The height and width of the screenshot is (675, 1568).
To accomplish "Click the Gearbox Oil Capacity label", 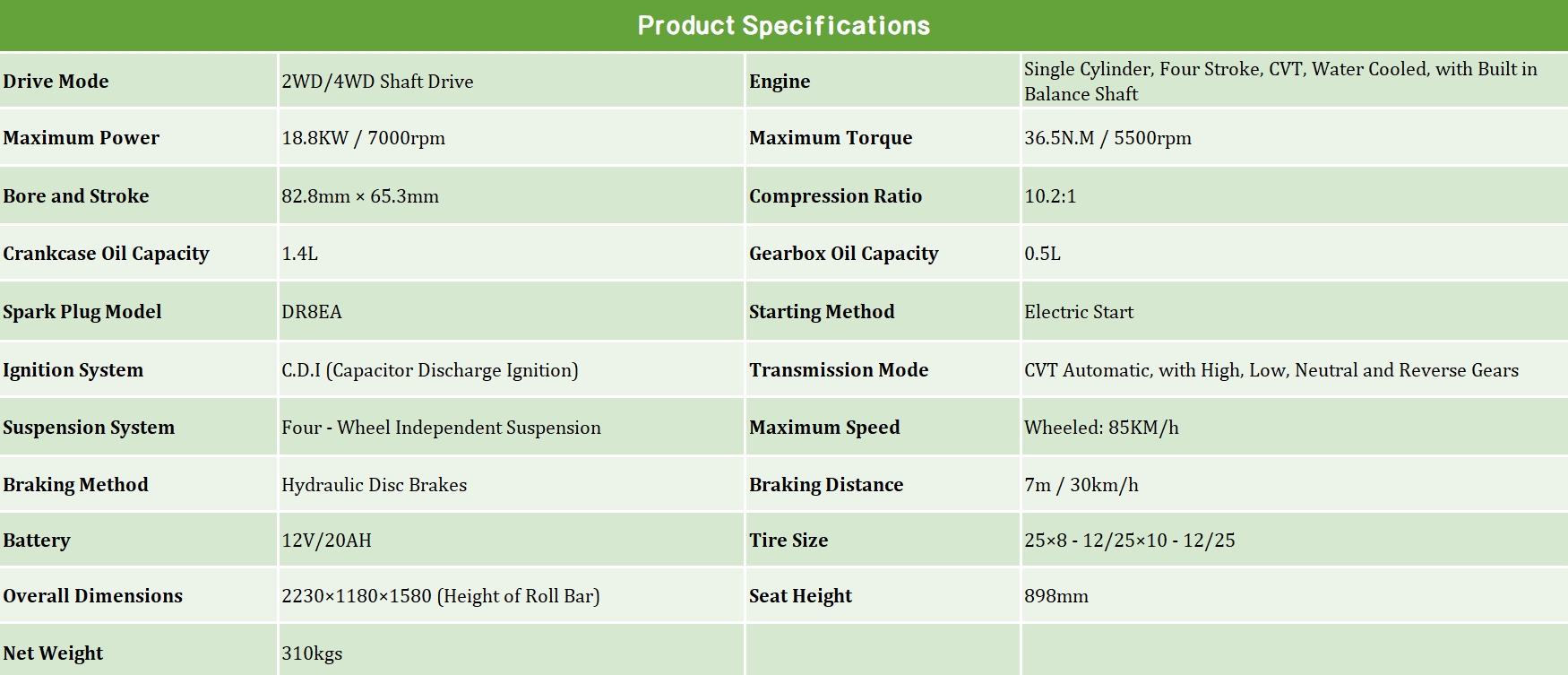I will [x=843, y=254].
